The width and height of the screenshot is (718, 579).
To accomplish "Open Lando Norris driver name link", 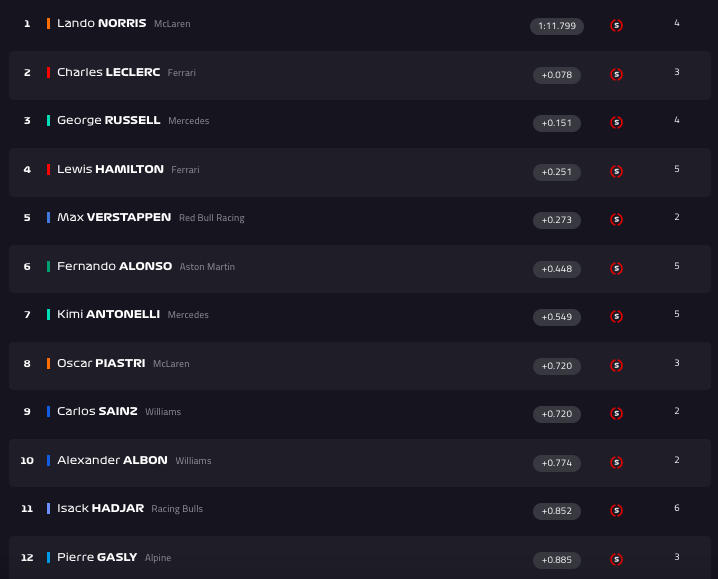I will (101, 23).
